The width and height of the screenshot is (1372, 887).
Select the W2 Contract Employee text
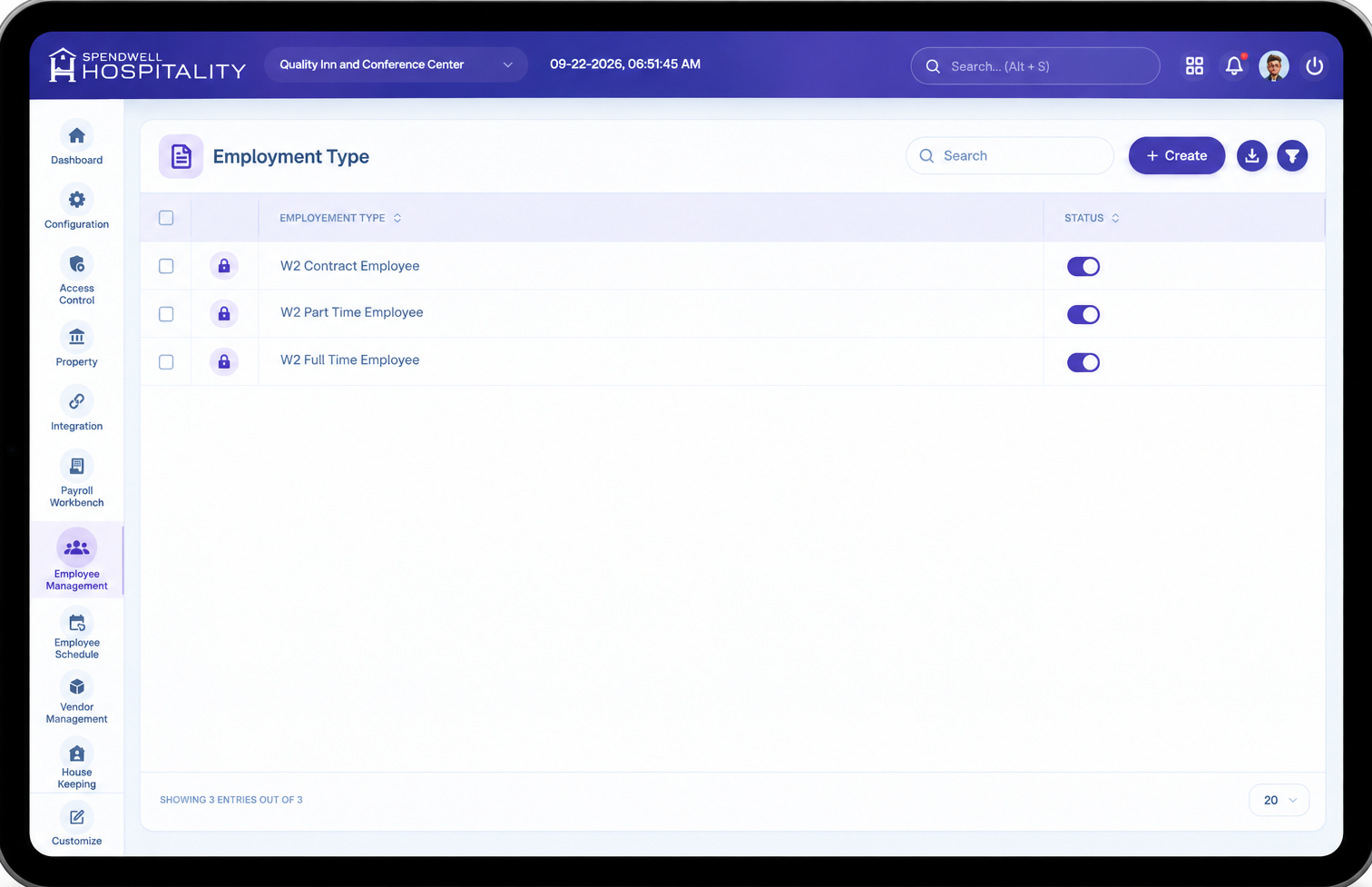[x=349, y=266]
